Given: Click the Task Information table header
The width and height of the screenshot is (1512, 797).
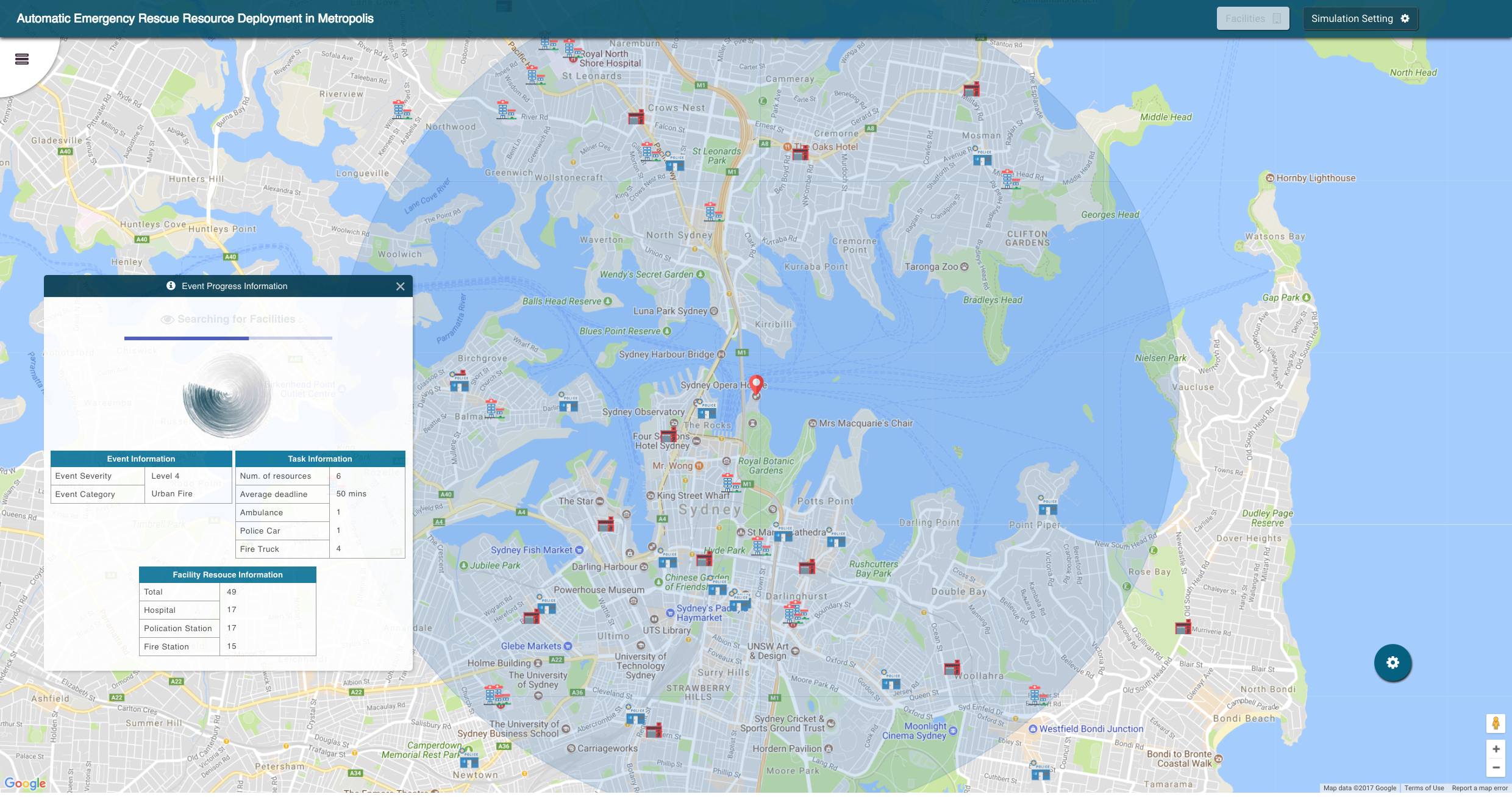Looking at the screenshot, I should [319, 459].
